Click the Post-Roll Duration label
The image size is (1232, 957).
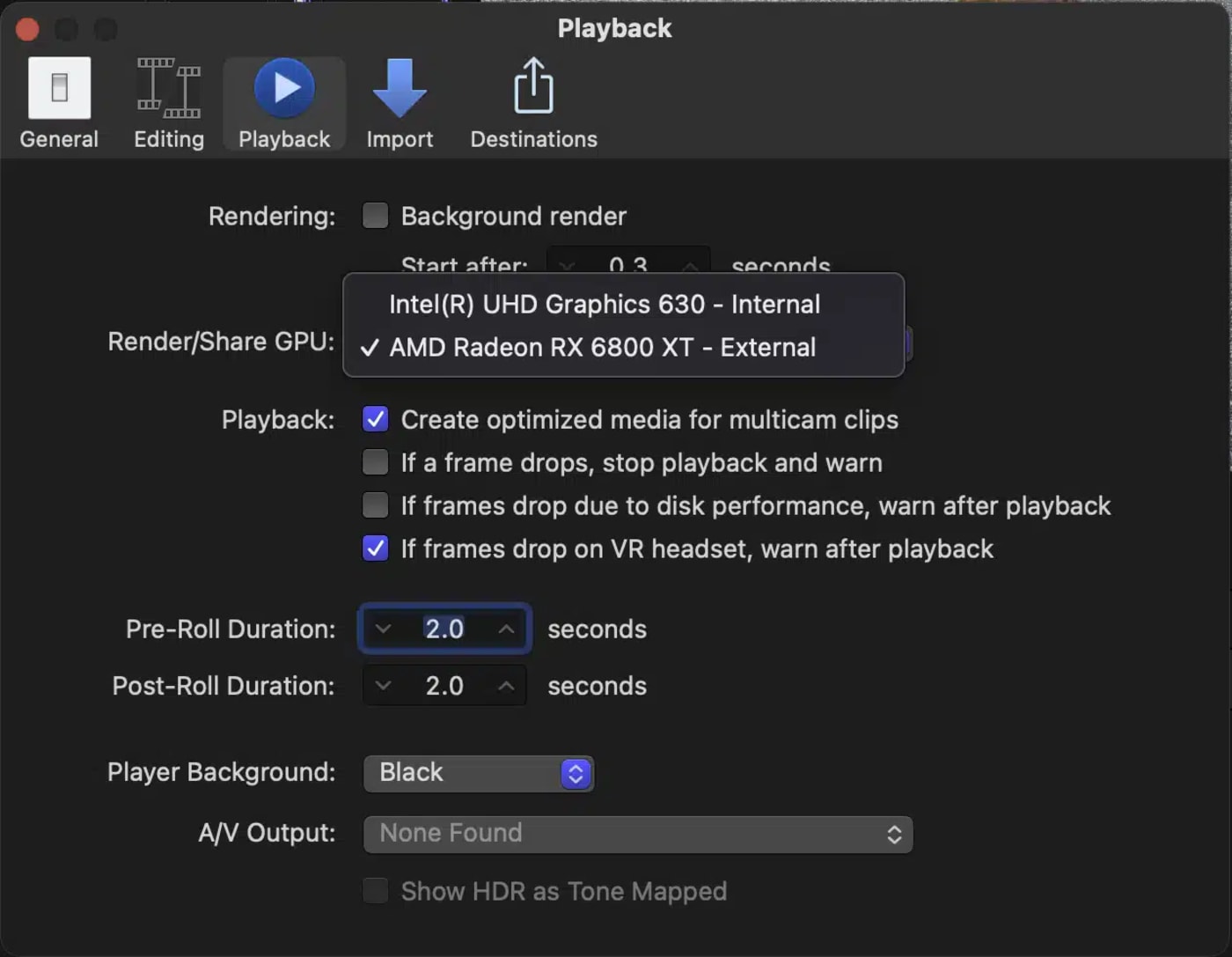click(x=224, y=686)
